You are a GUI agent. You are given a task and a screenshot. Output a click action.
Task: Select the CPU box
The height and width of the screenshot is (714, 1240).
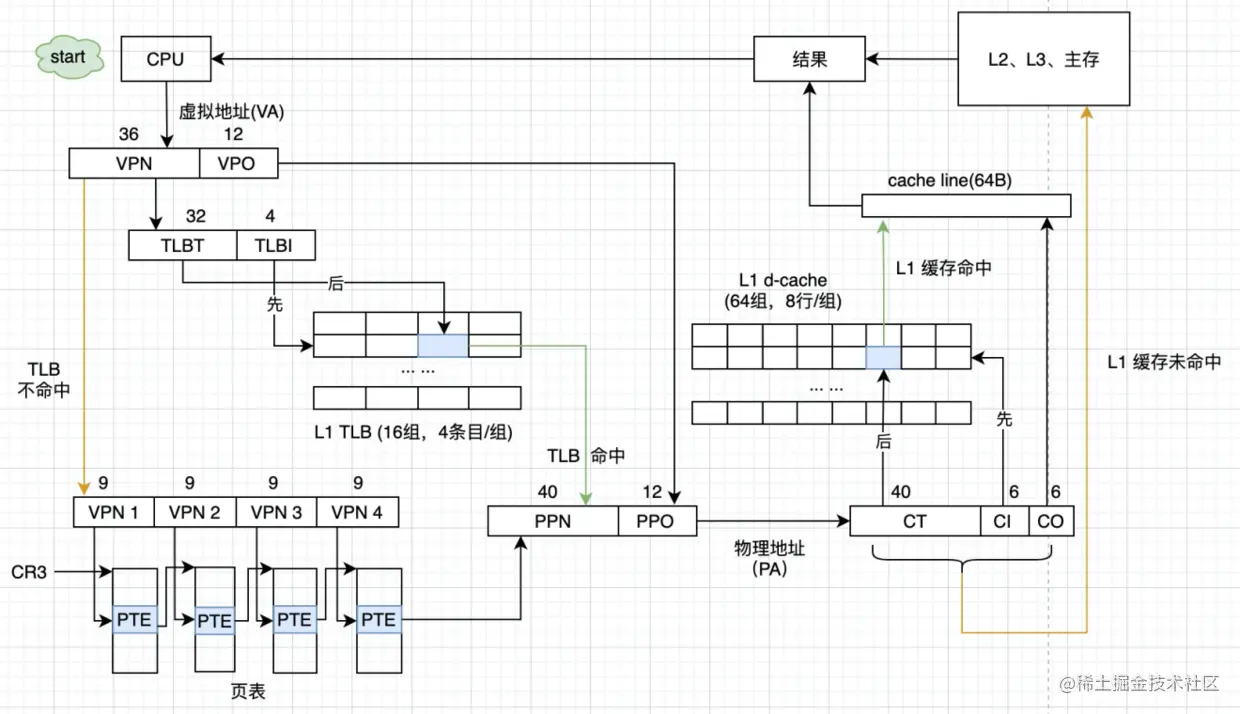coord(166,59)
